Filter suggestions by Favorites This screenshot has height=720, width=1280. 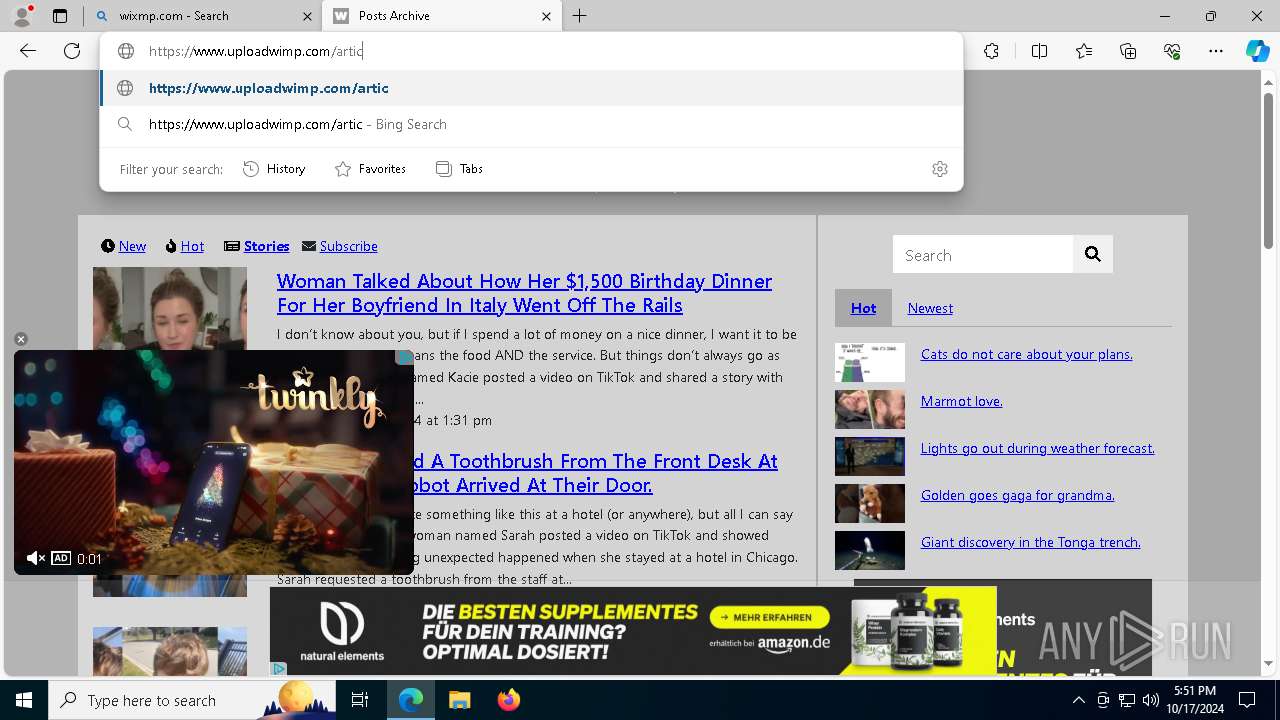[370, 169]
